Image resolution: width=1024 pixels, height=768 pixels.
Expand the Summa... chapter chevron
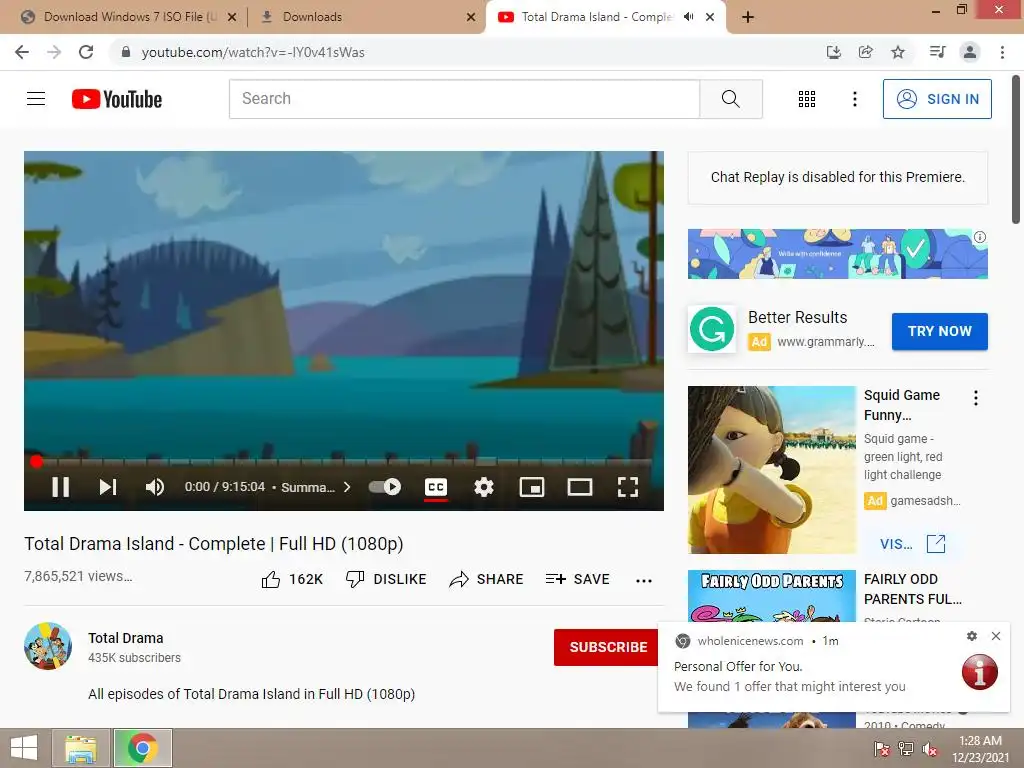point(347,487)
